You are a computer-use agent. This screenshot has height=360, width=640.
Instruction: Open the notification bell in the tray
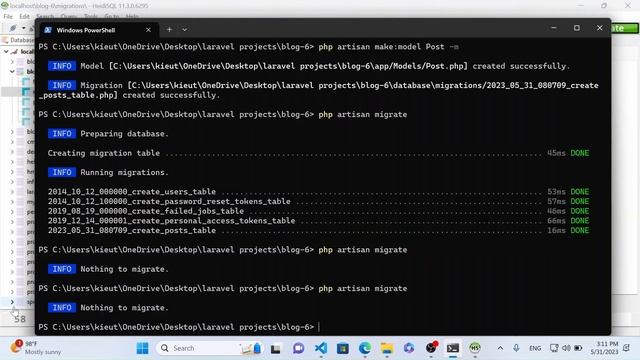tap(627, 348)
